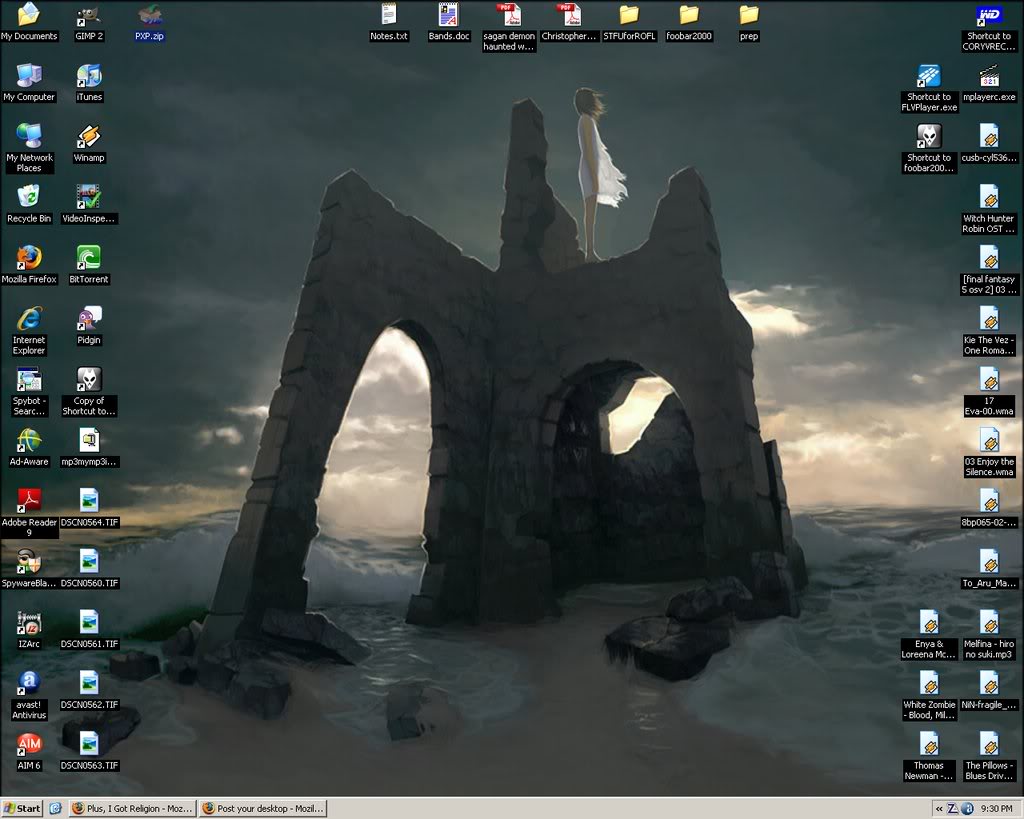Screen dimensions: 1024x819
Task: Open the BitTorrent shortcut
Action: click(89, 257)
